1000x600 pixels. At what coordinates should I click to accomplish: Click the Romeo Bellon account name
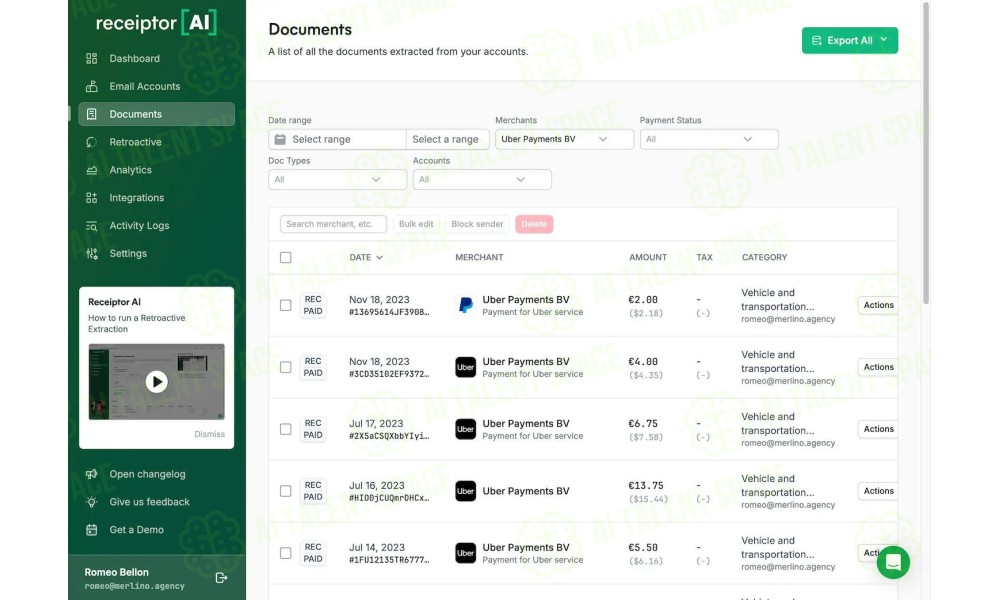(116, 573)
